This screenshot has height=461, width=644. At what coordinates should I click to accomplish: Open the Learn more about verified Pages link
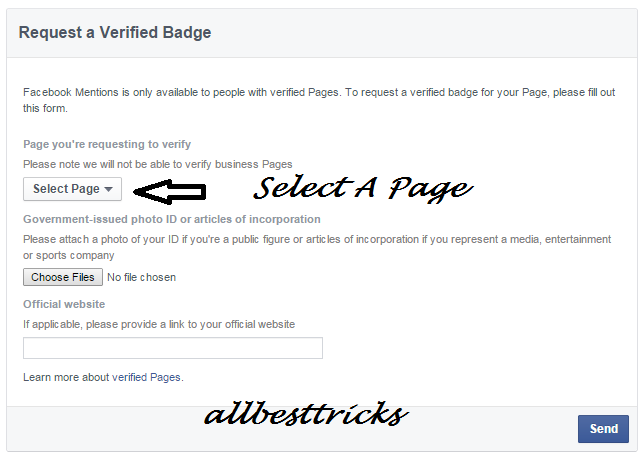coord(103,377)
